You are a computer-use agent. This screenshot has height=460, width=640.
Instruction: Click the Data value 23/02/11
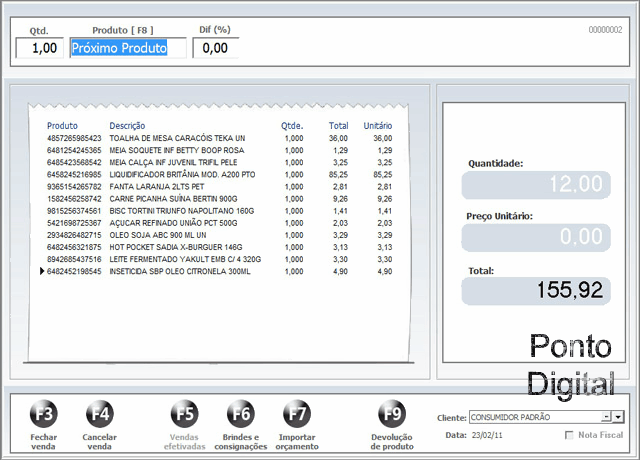point(487,435)
